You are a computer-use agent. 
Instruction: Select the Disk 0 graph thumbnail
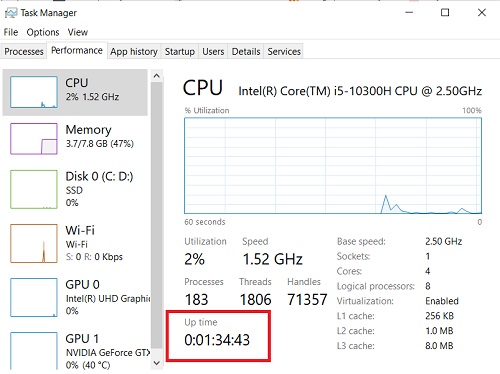coord(34,189)
